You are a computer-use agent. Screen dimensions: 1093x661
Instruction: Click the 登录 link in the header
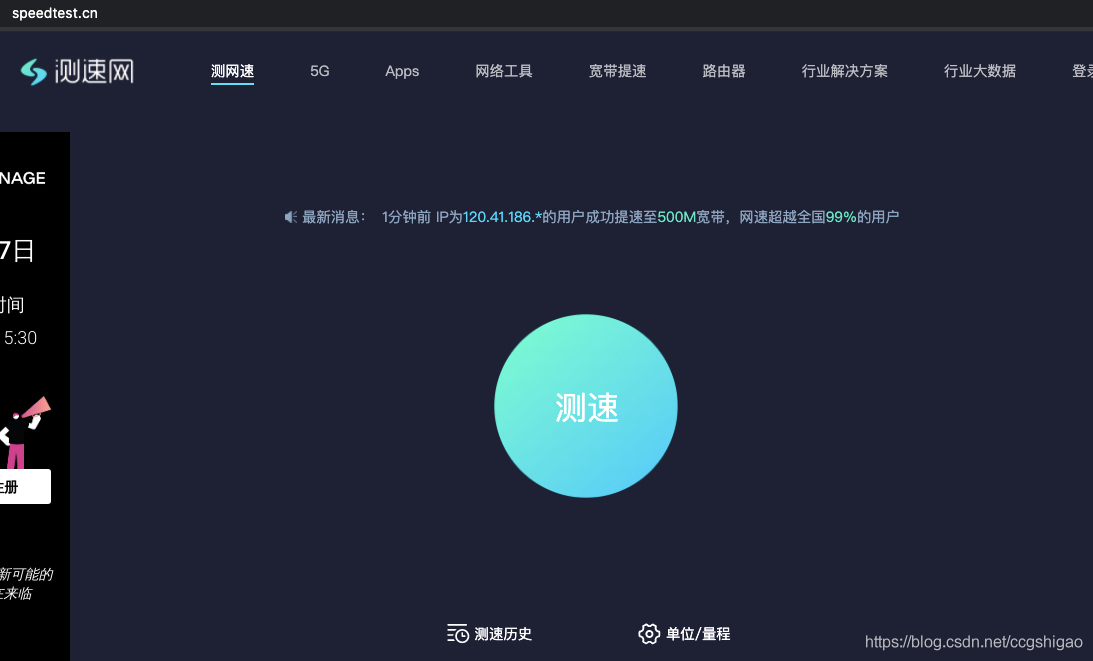pos(1082,71)
